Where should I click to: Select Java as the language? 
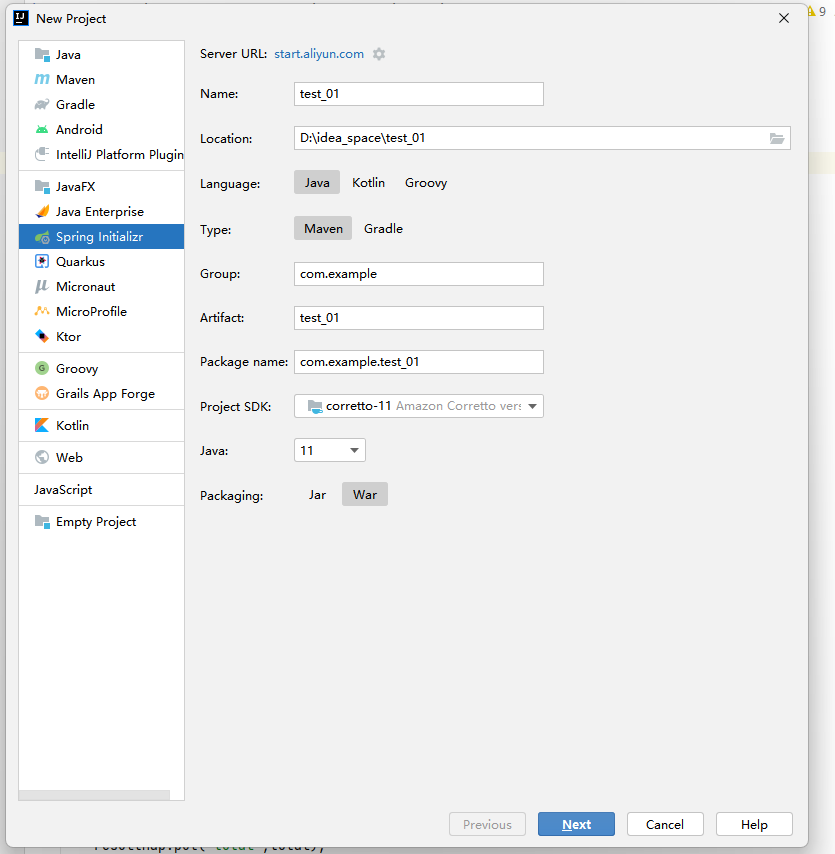tap(317, 182)
